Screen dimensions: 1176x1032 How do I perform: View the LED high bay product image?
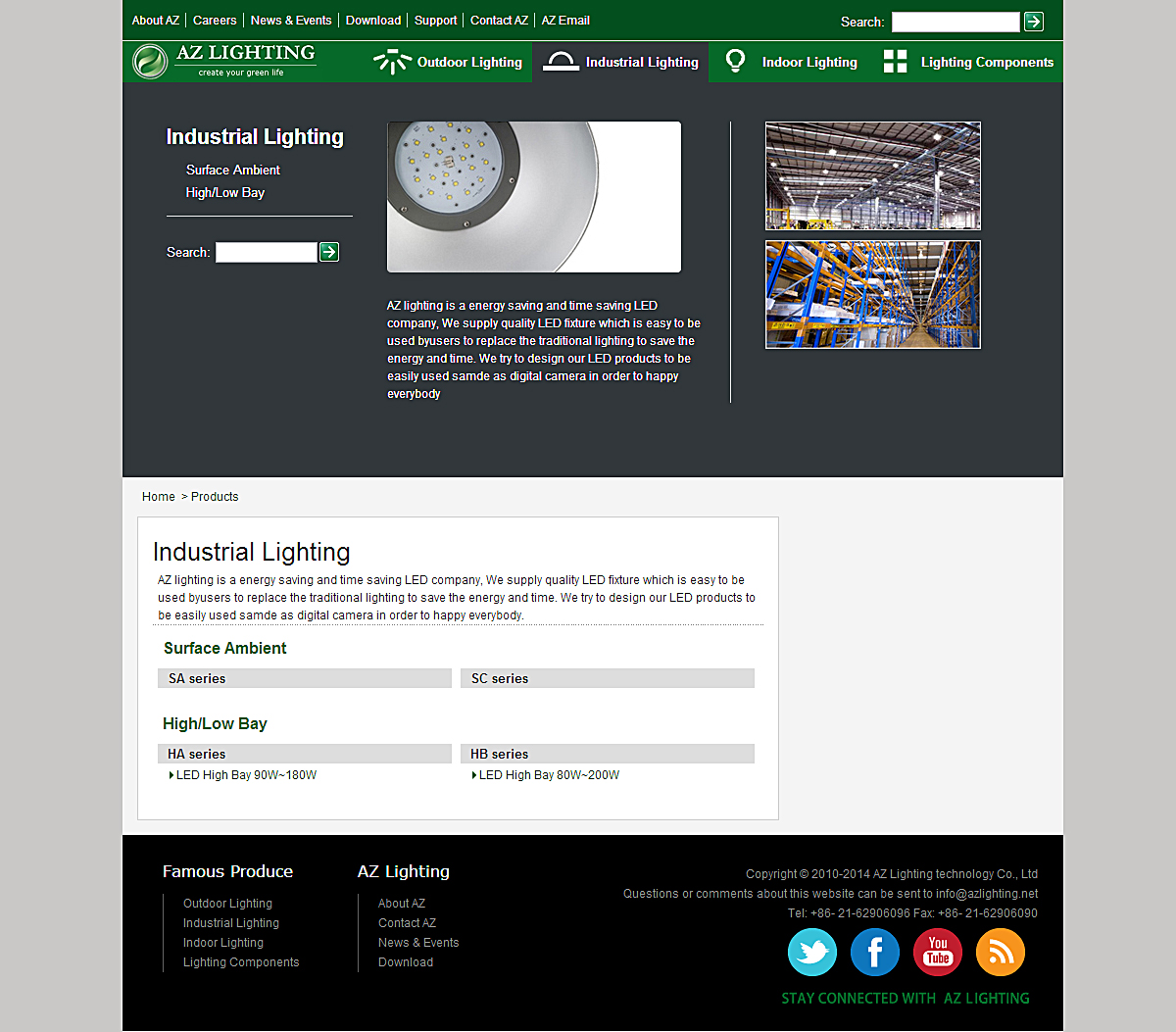click(x=534, y=197)
